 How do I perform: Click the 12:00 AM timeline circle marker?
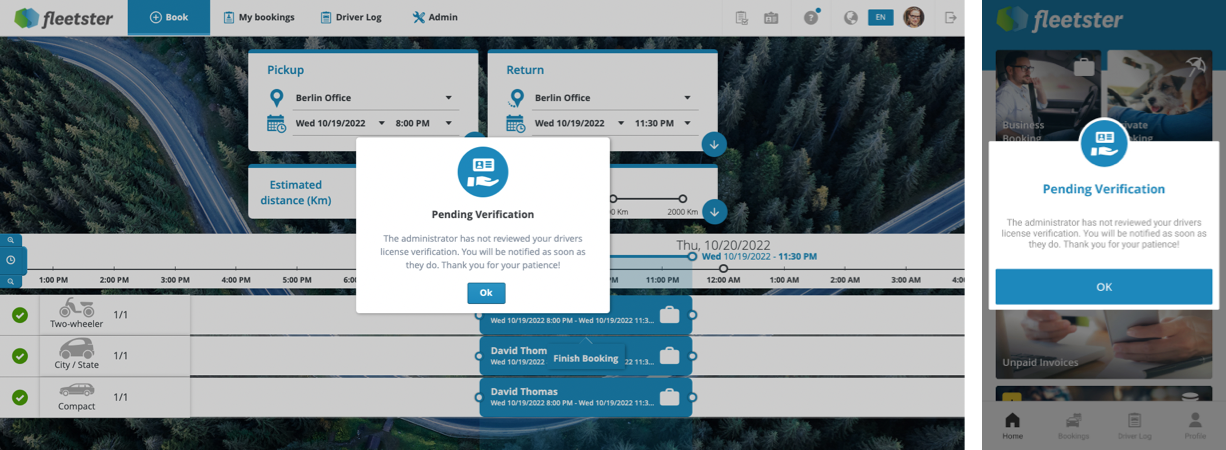724,268
